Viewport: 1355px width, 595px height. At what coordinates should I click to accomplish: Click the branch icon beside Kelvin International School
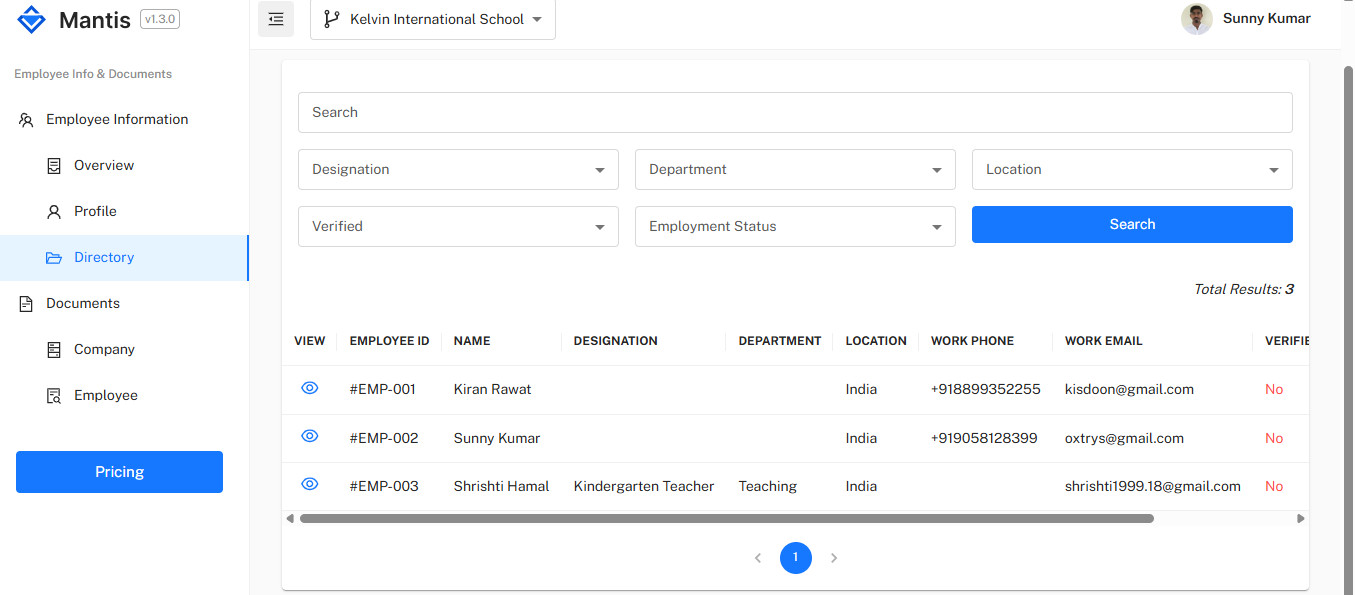[x=332, y=19]
